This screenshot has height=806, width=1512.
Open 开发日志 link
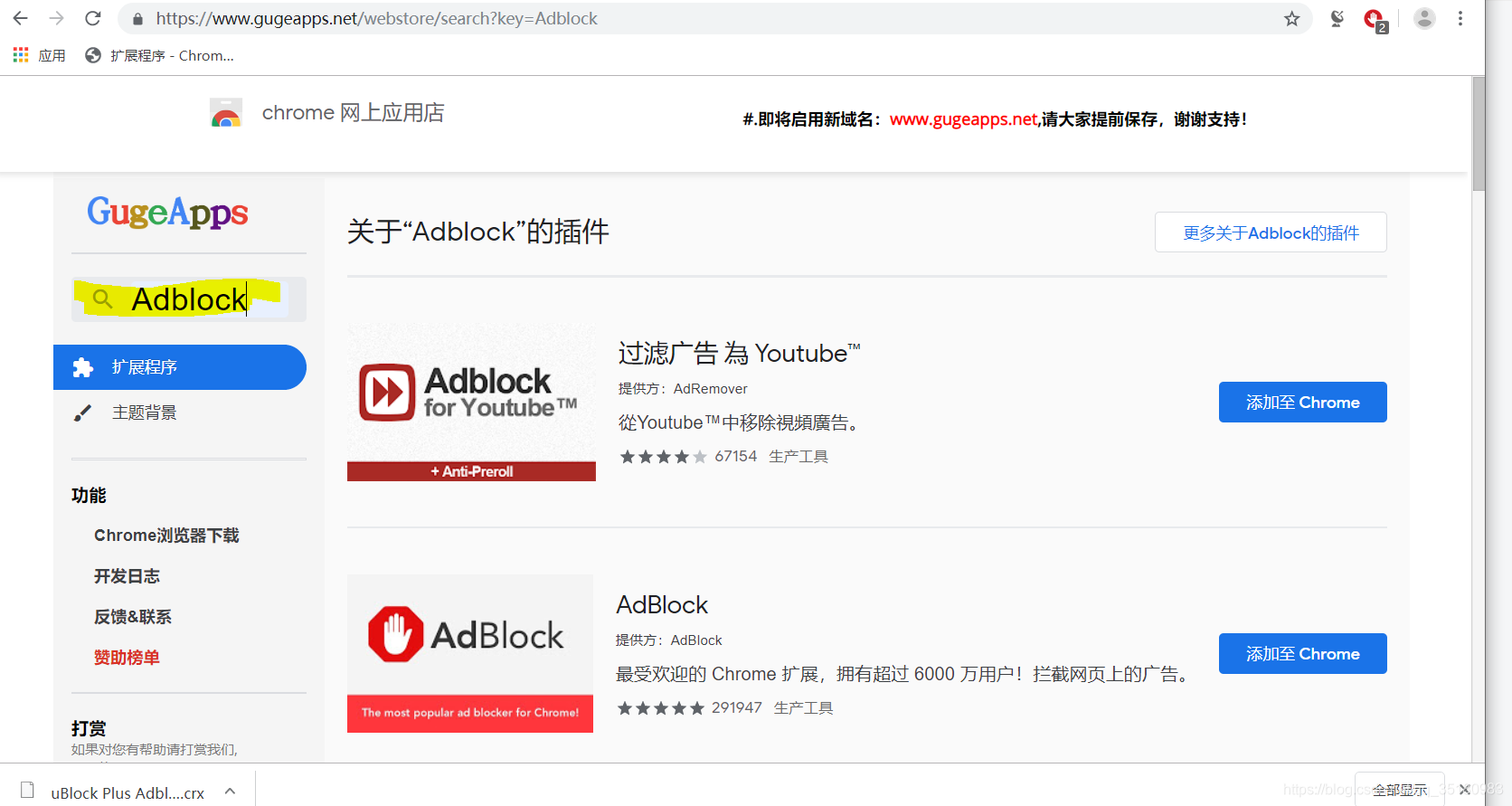pyautogui.click(x=127, y=576)
